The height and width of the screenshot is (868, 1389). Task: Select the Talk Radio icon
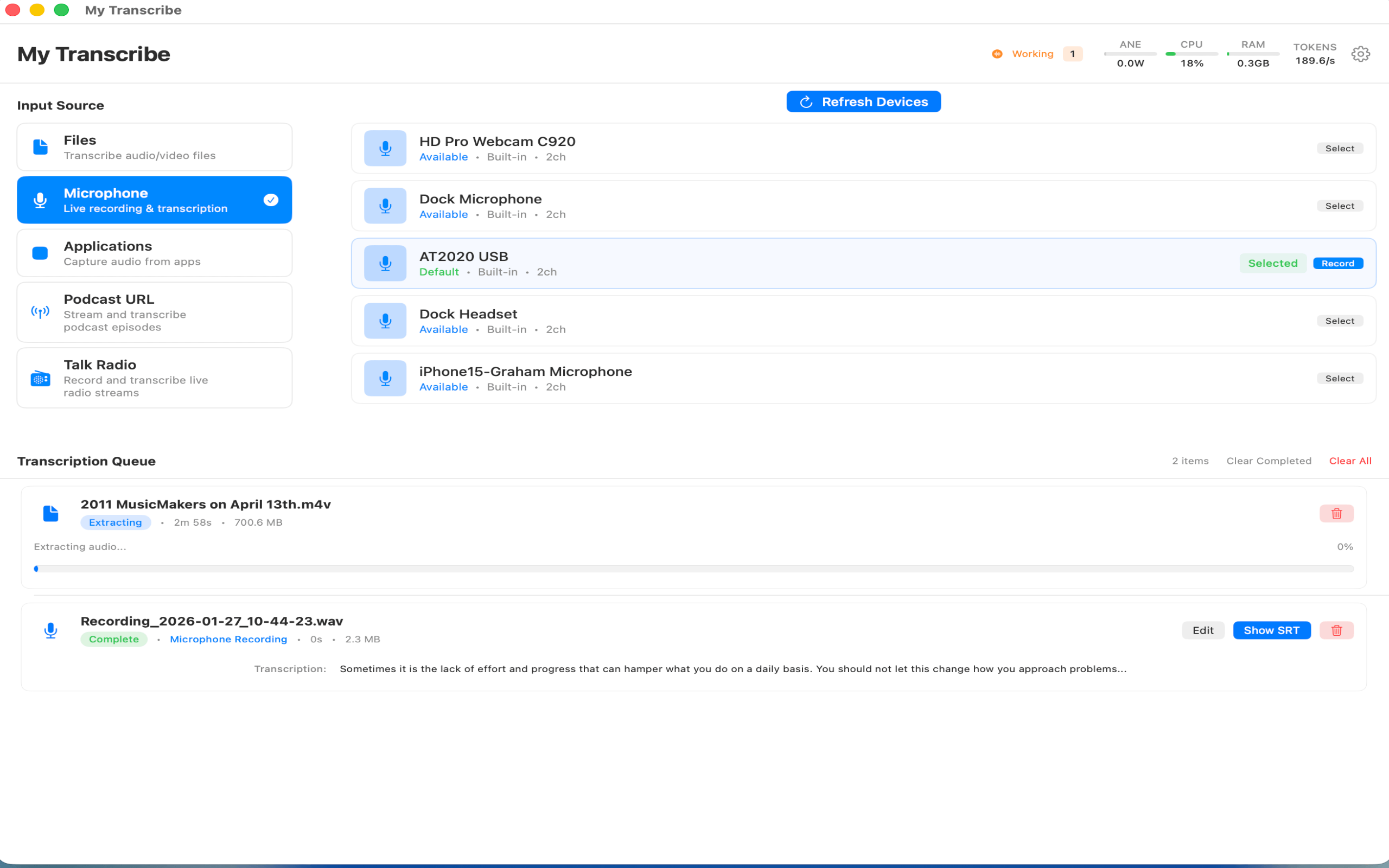tap(40, 378)
